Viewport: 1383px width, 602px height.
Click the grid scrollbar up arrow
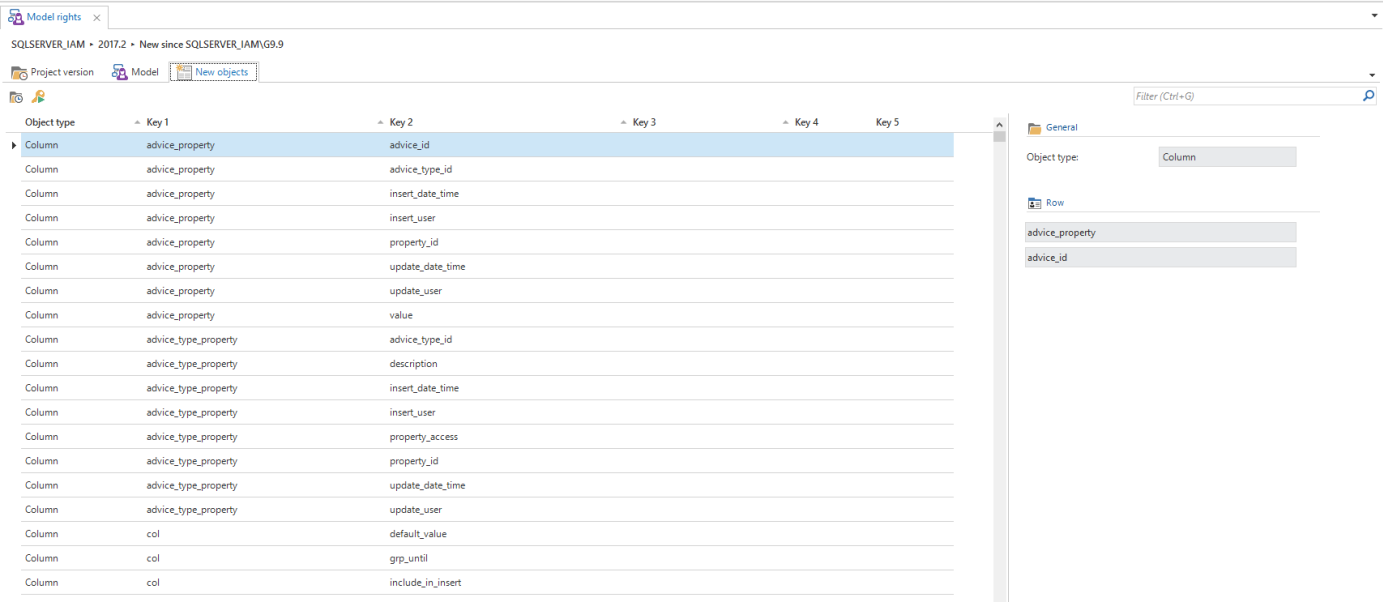(x=999, y=123)
